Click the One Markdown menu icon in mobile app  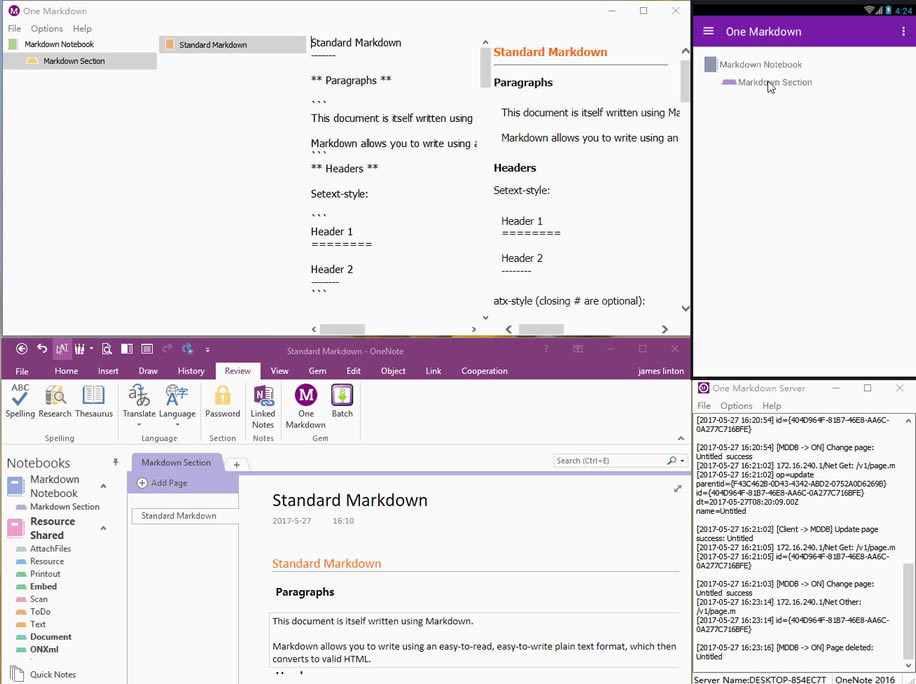click(x=708, y=31)
